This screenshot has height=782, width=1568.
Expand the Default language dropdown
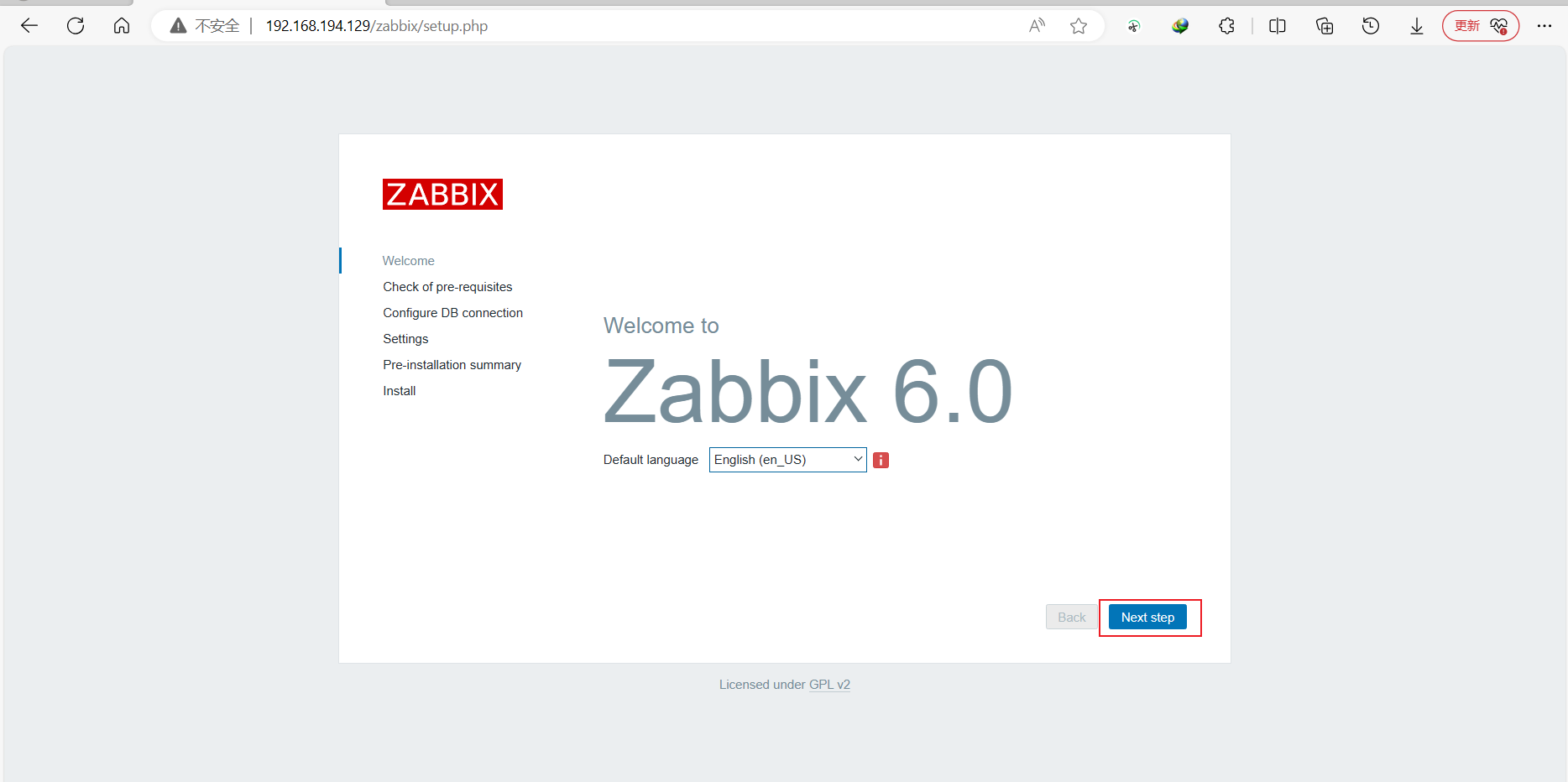point(787,460)
